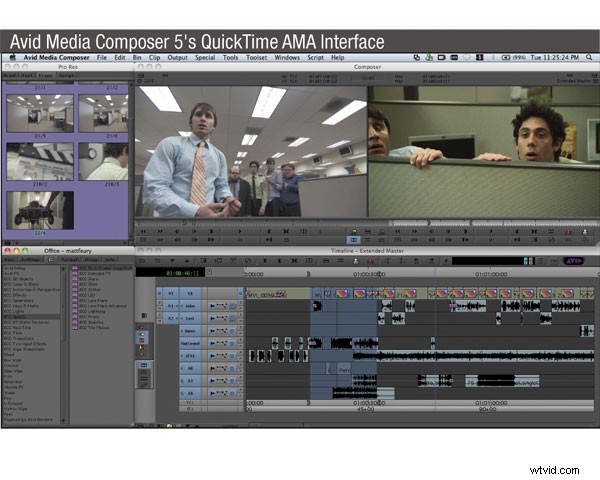The height and width of the screenshot is (480, 600).
Task: Click the yellow Smart Tool splice icon
Action: tap(142, 348)
